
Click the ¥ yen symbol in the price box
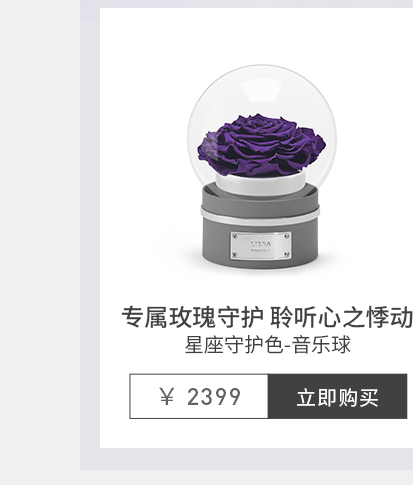click(x=167, y=397)
